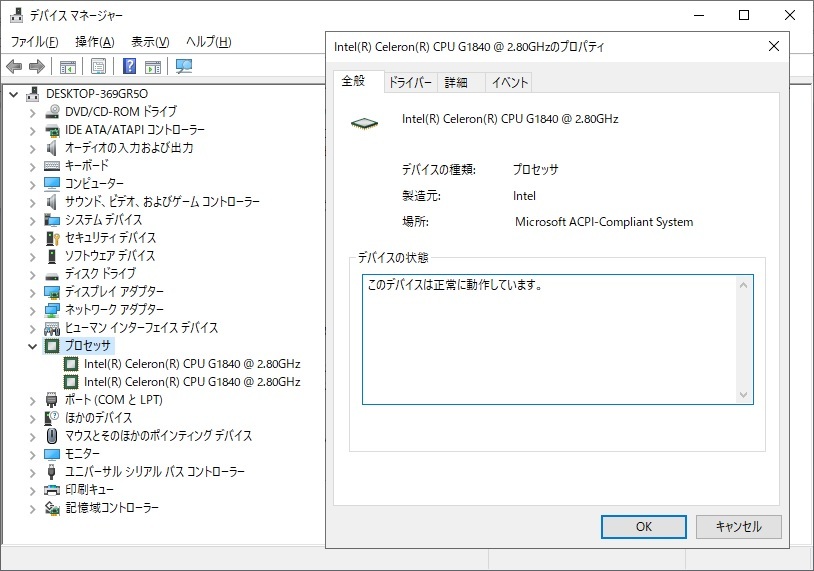Click the ポート (COM と LPT) connector icon
The width and height of the screenshot is (814, 571).
click(x=51, y=400)
